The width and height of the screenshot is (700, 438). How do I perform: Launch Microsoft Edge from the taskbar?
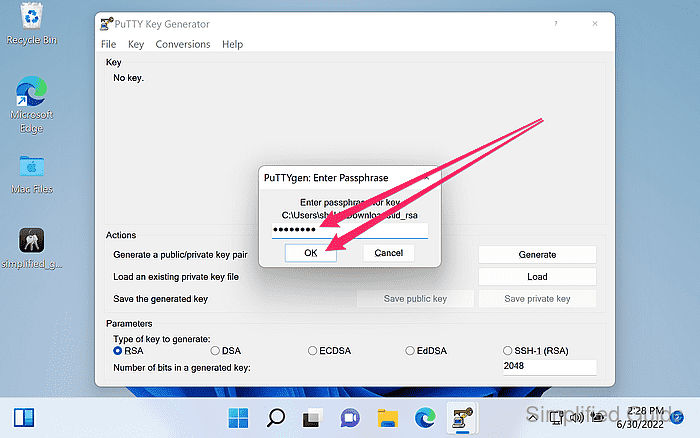pyautogui.click(x=425, y=418)
